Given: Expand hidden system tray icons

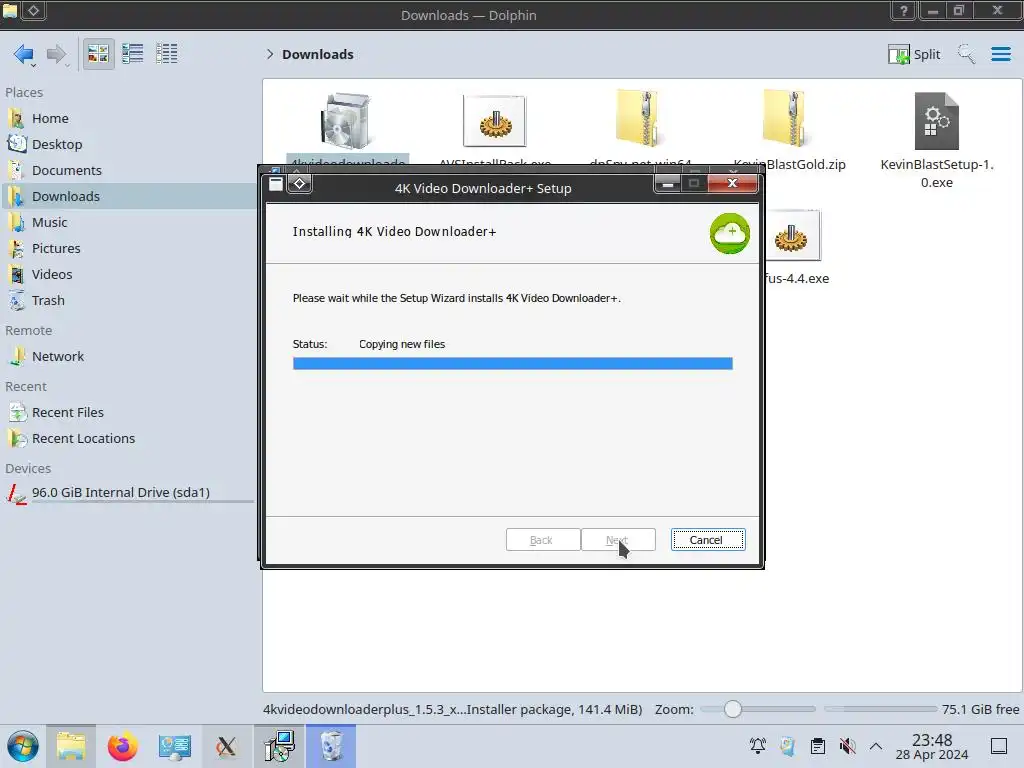Looking at the screenshot, I should tap(876, 746).
